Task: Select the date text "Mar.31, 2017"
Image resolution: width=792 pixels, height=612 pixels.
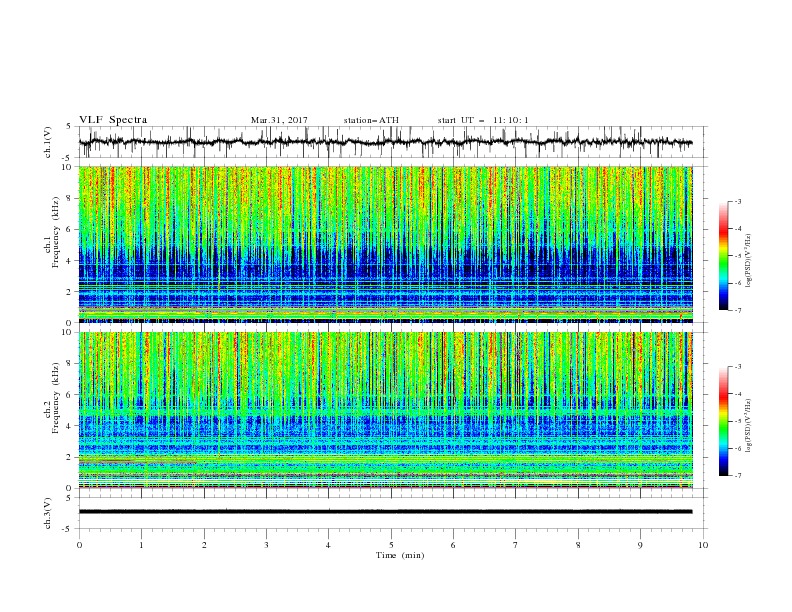Action: (x=279, y=120)
